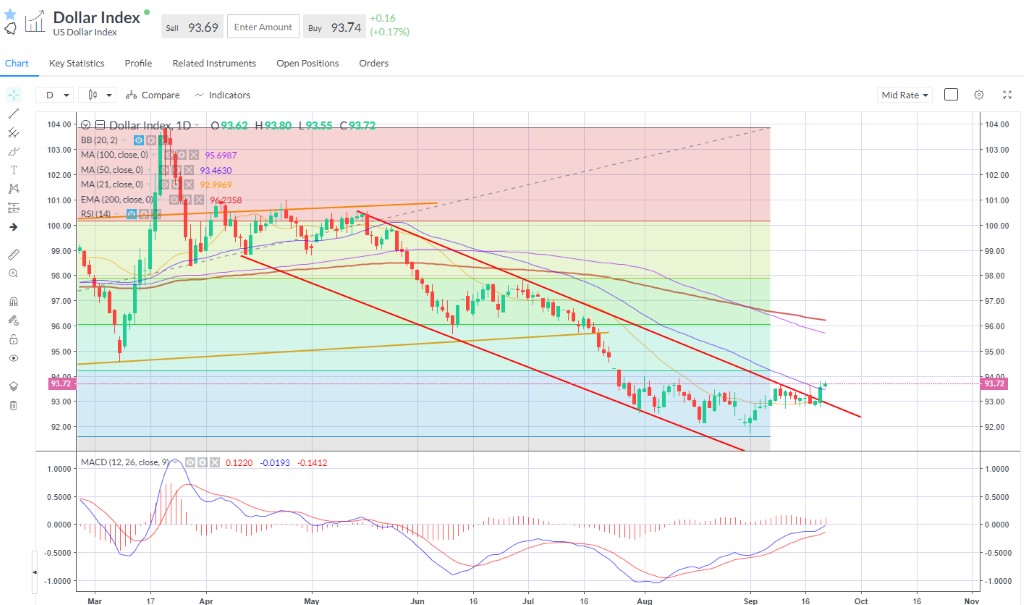This screenshot has width=1024, height=605.
Task: Select the prediction and measurement tool
Action: click(x=13, y=208)
